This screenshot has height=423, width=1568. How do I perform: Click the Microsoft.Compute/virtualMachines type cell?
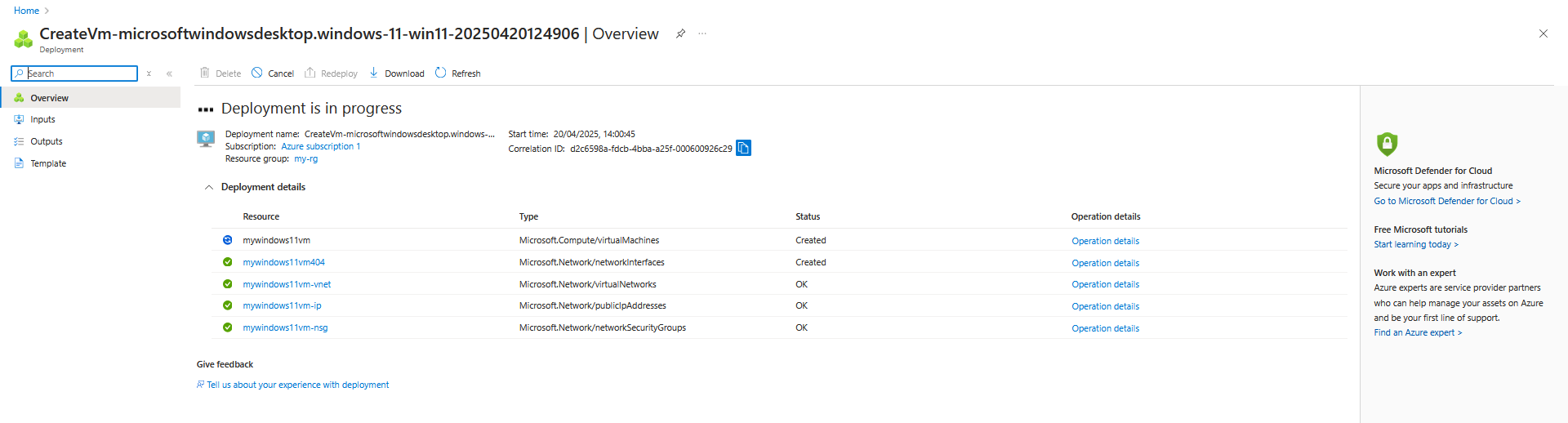589,240
